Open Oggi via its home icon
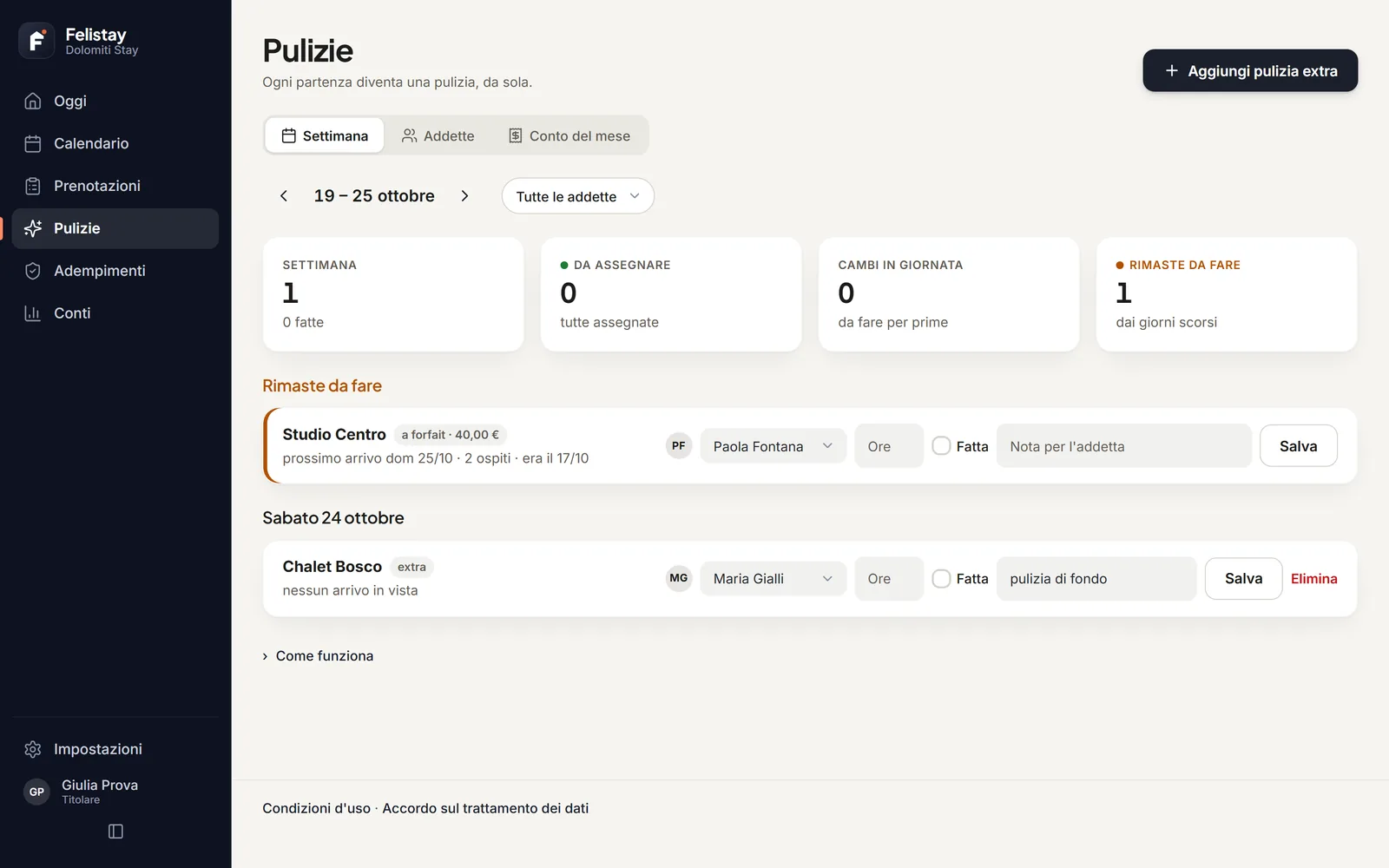The image size is (1389, 868). (33, 101)
